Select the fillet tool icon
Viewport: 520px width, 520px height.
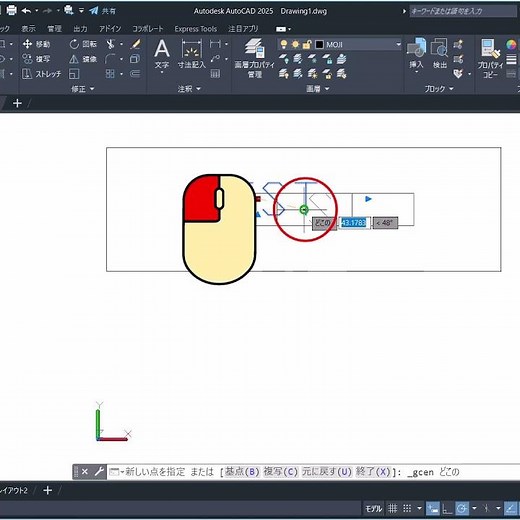tap(110, 59)
